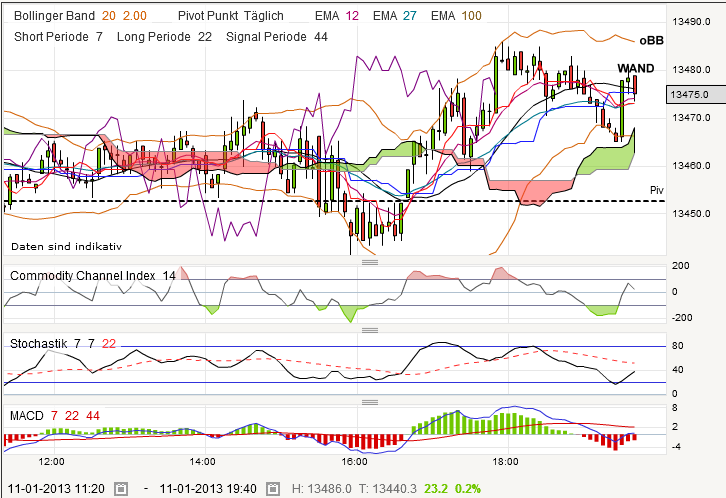Image resolution: width=726 pixels, height=498 pixels.
Task: Click the low value T: 13440.3
Action: 388,489
